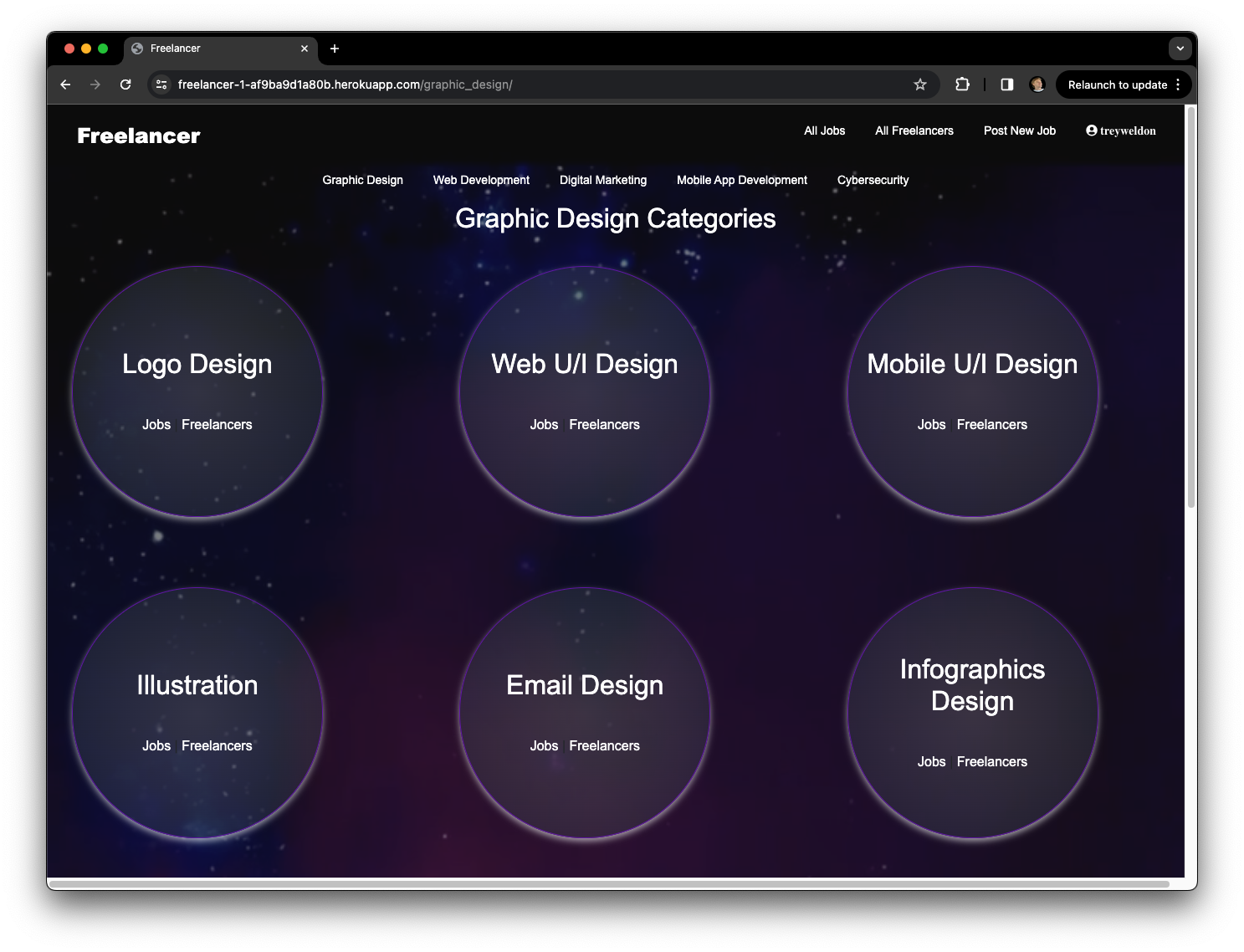Click the green macOS fullscreen button
The image size is (1244, 952).
(x=103, y=49)
